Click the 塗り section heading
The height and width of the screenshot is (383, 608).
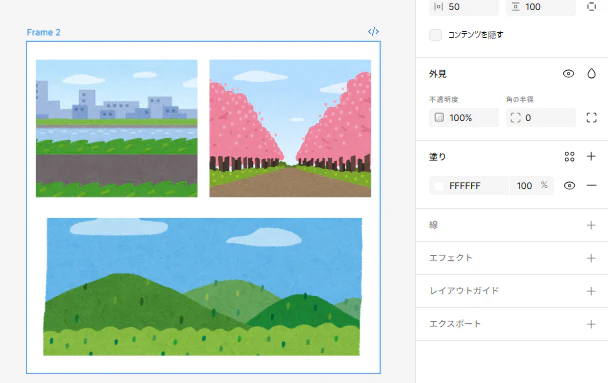437,157
